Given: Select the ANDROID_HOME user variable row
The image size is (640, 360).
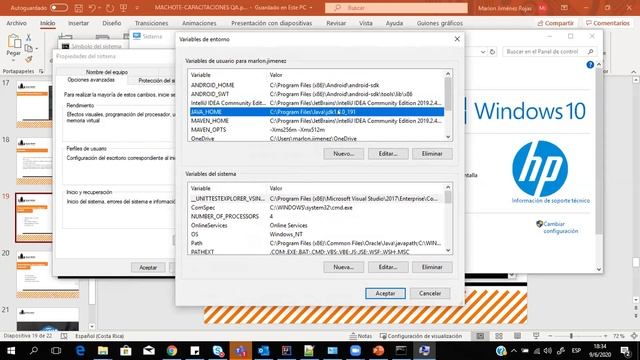Looking at the screenshot, I should [317, 85].
